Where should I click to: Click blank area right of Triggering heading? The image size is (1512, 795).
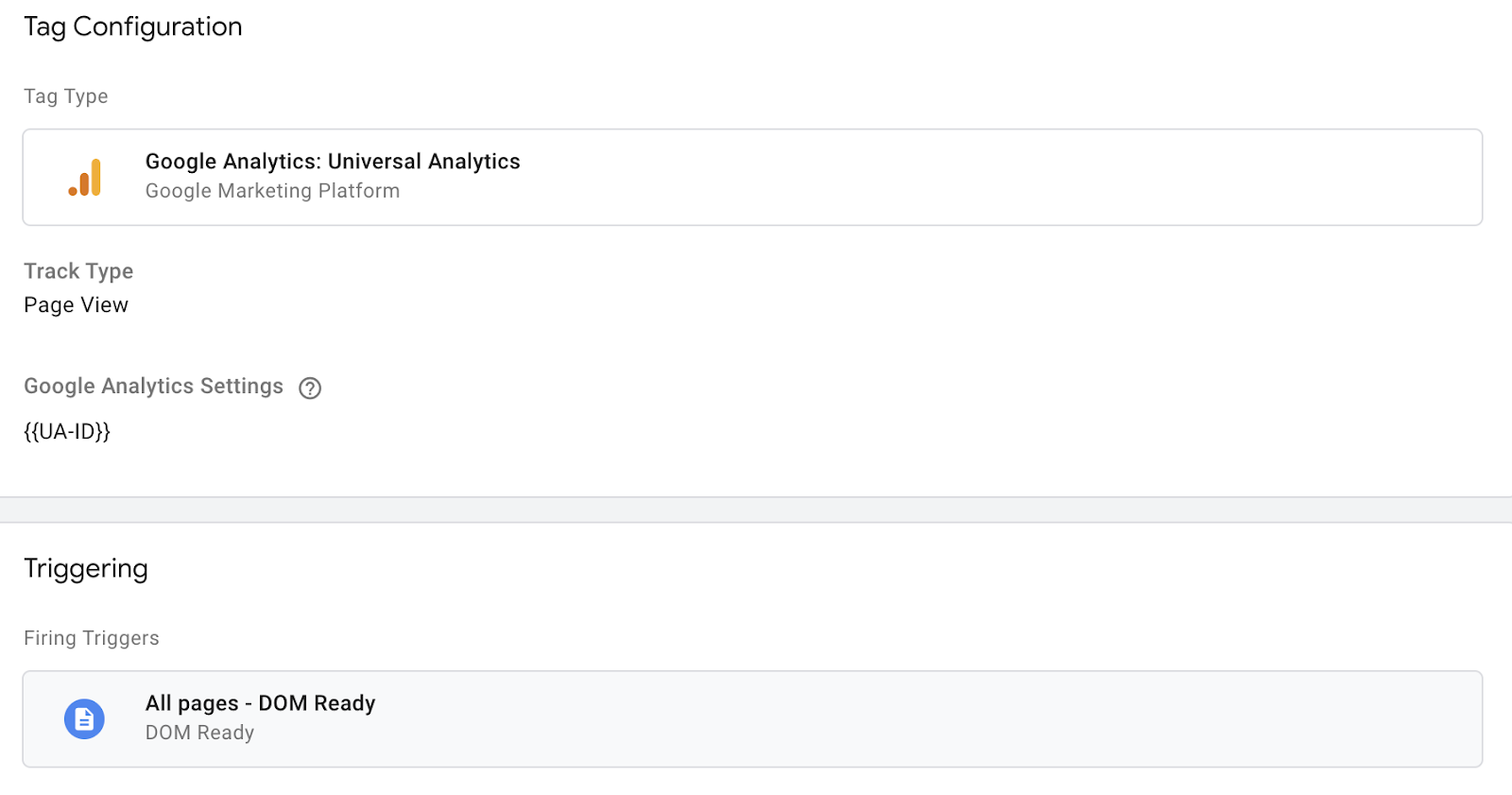click(x=756, y=568)
